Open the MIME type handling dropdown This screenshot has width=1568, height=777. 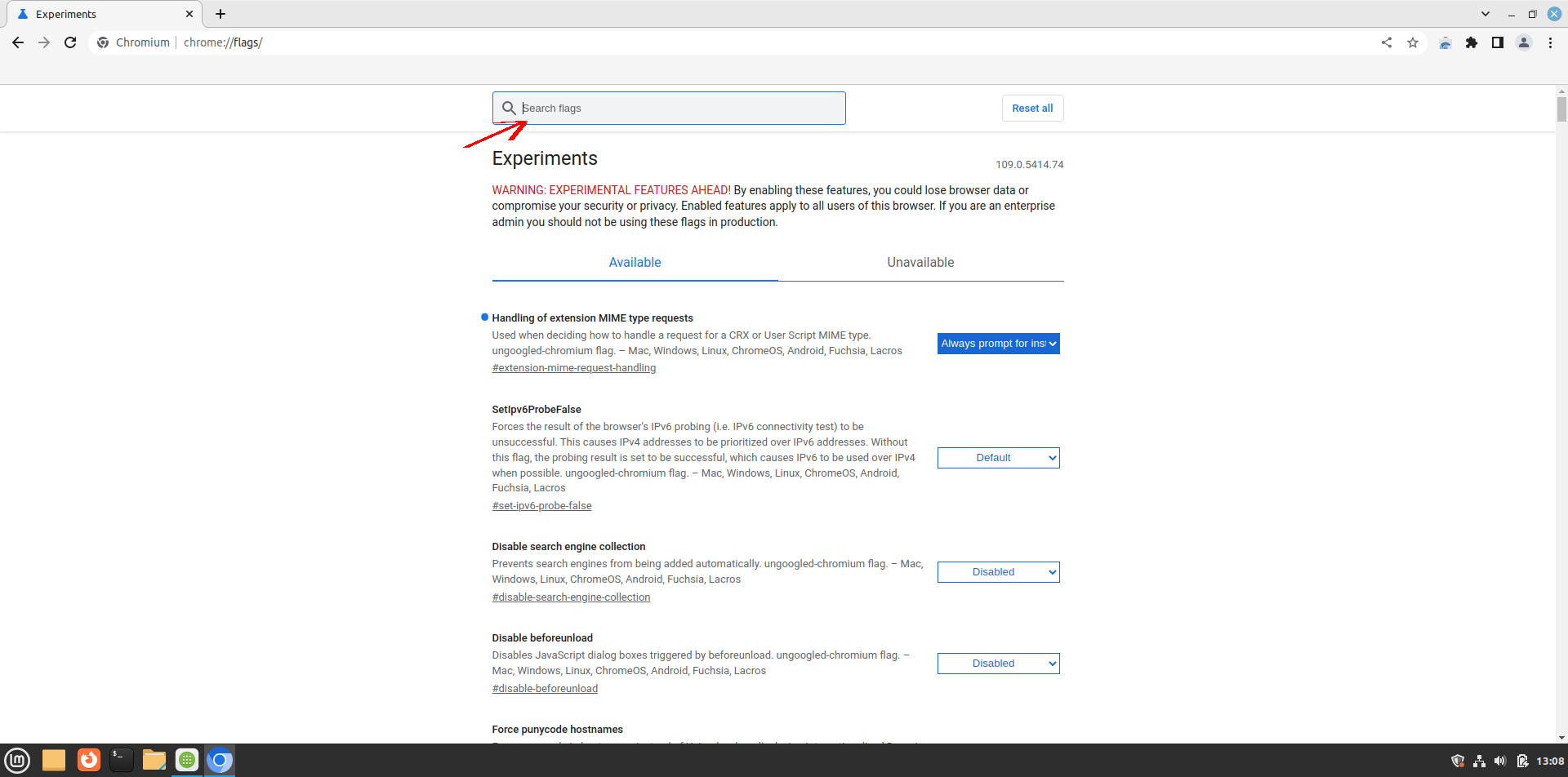(998, 344)
